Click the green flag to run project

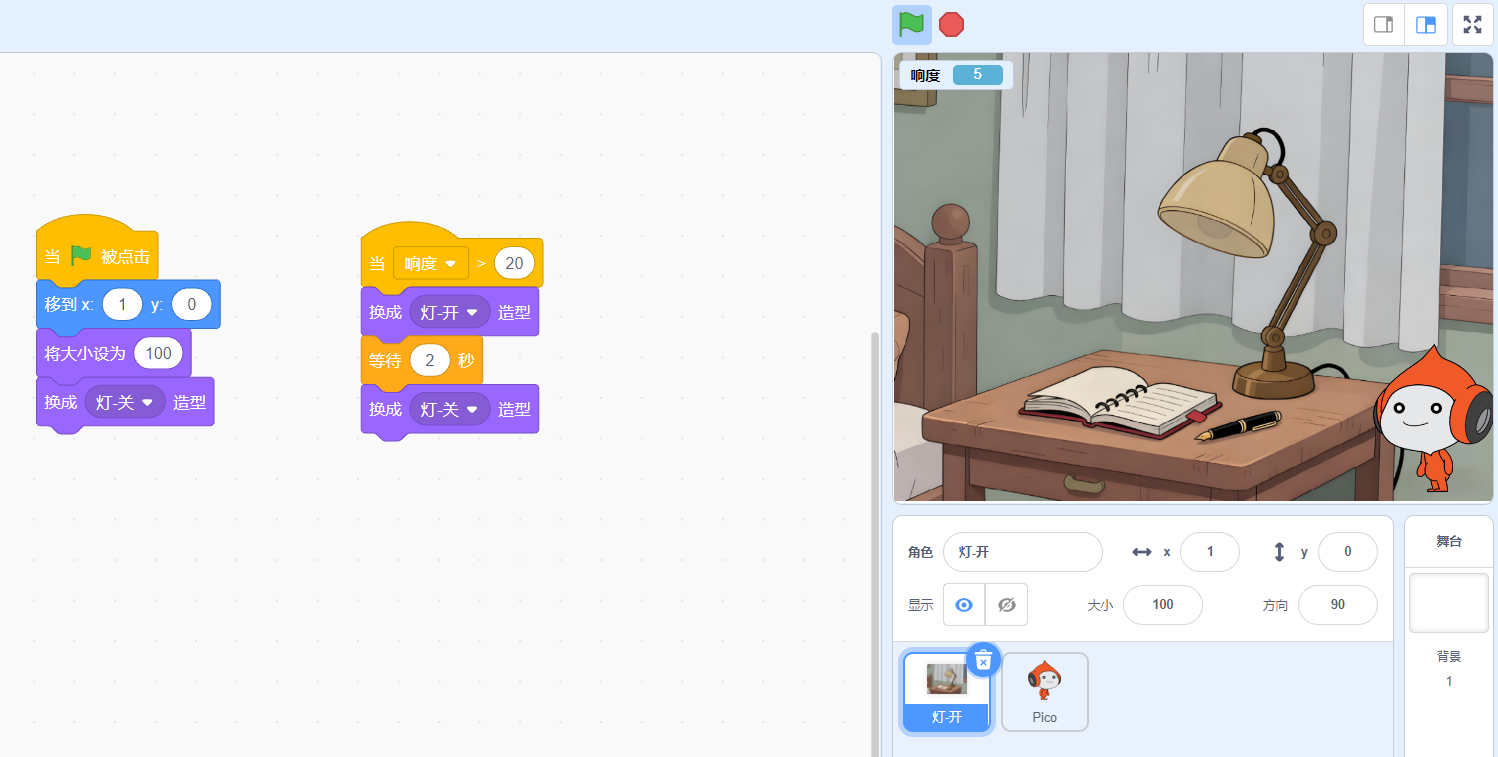pyautogui.click(x=911, y=24)
